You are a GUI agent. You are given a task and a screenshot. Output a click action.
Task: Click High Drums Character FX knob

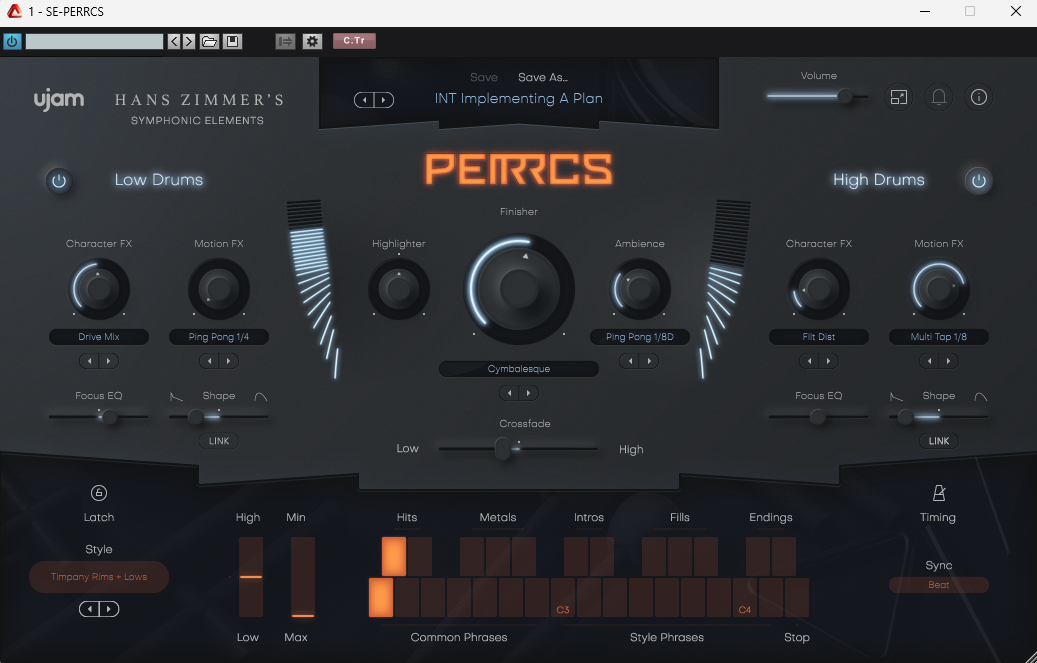point(819,289)
